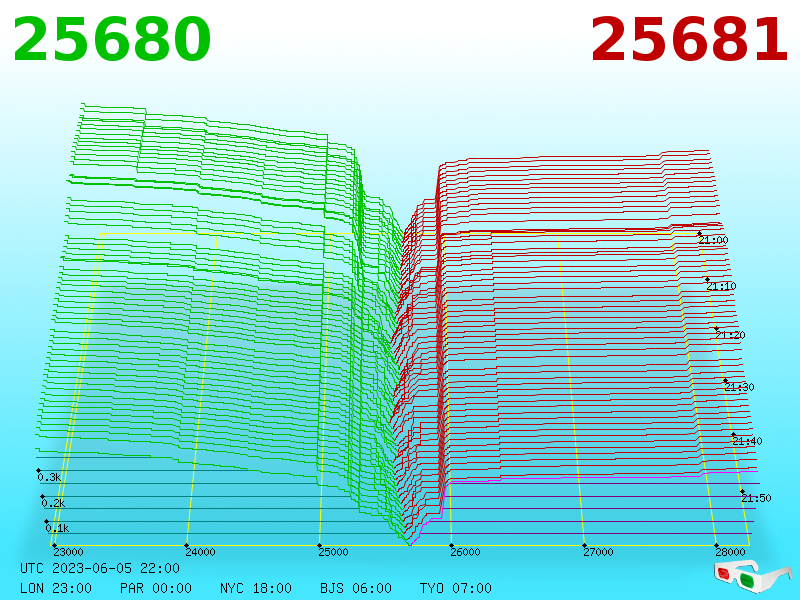Click the 21:40 time axis marker
The width and height of the screenshot is (800, 600).
click(x=747, y=441)
